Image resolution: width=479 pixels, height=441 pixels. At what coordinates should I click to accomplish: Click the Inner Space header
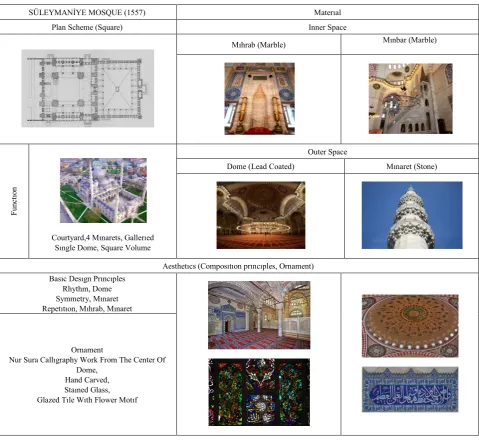[327, 27]
